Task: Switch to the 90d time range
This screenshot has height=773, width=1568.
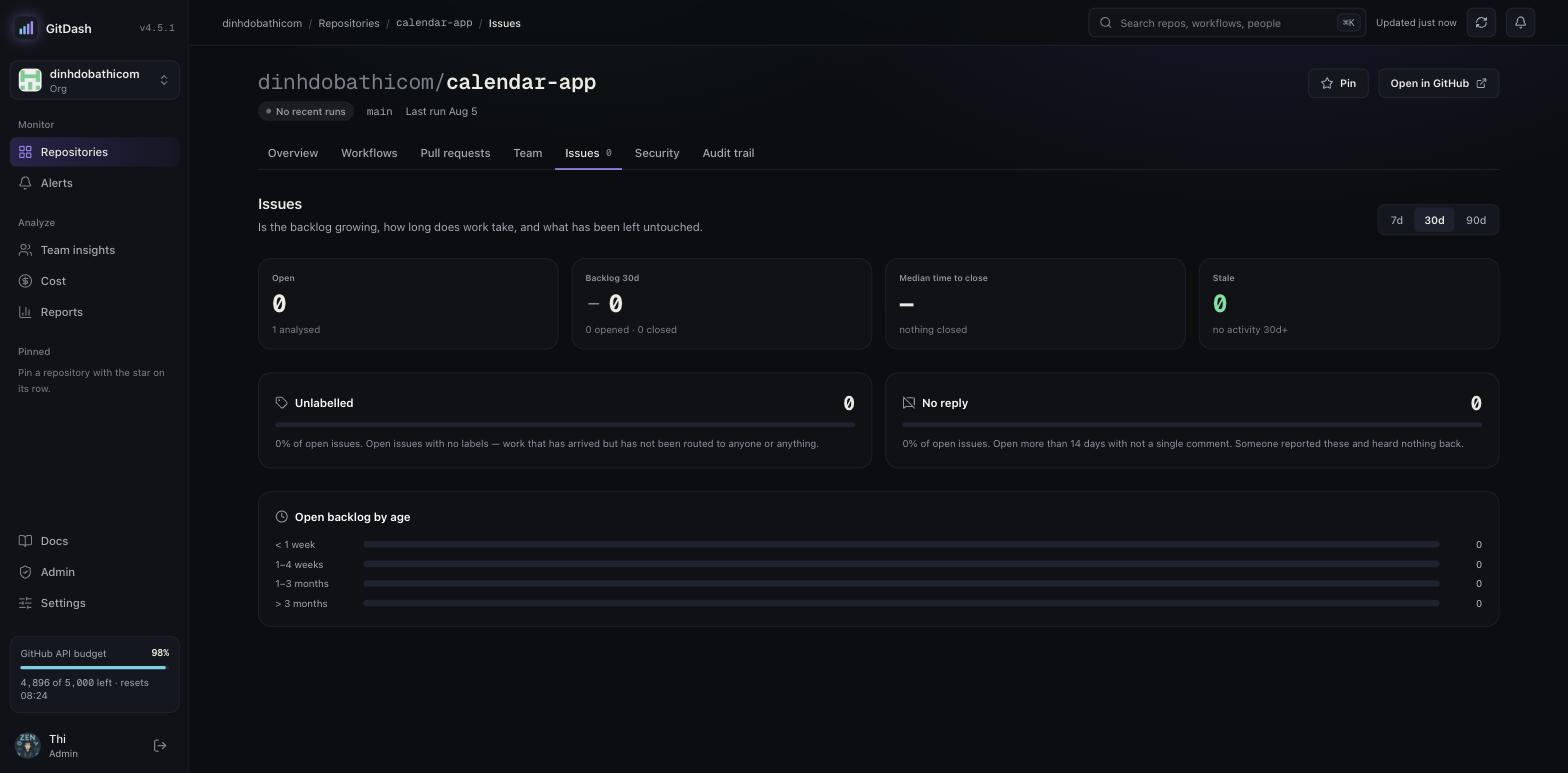Action: click(1476, 220)
